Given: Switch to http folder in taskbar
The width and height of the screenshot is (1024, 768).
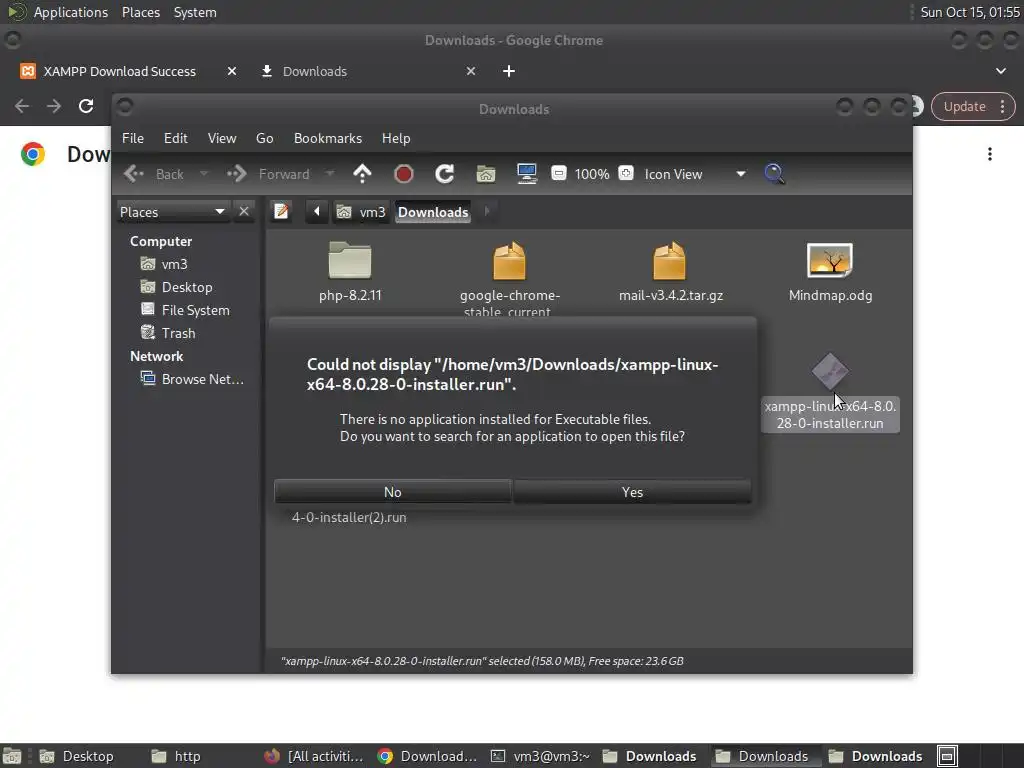Looking at the screenshot, I should tap(176, 756).
